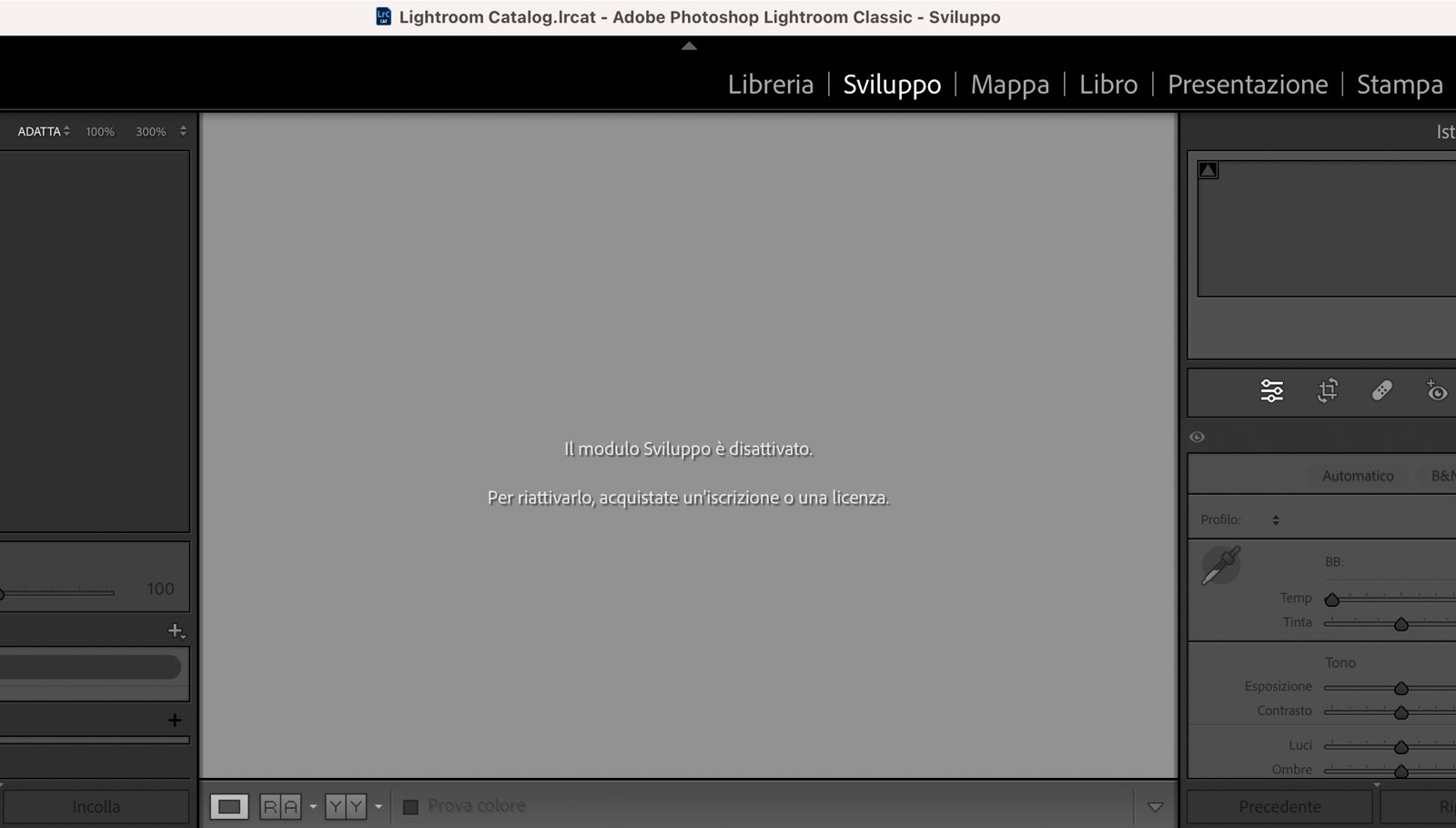Select the Sviluppo module tab

892,84
